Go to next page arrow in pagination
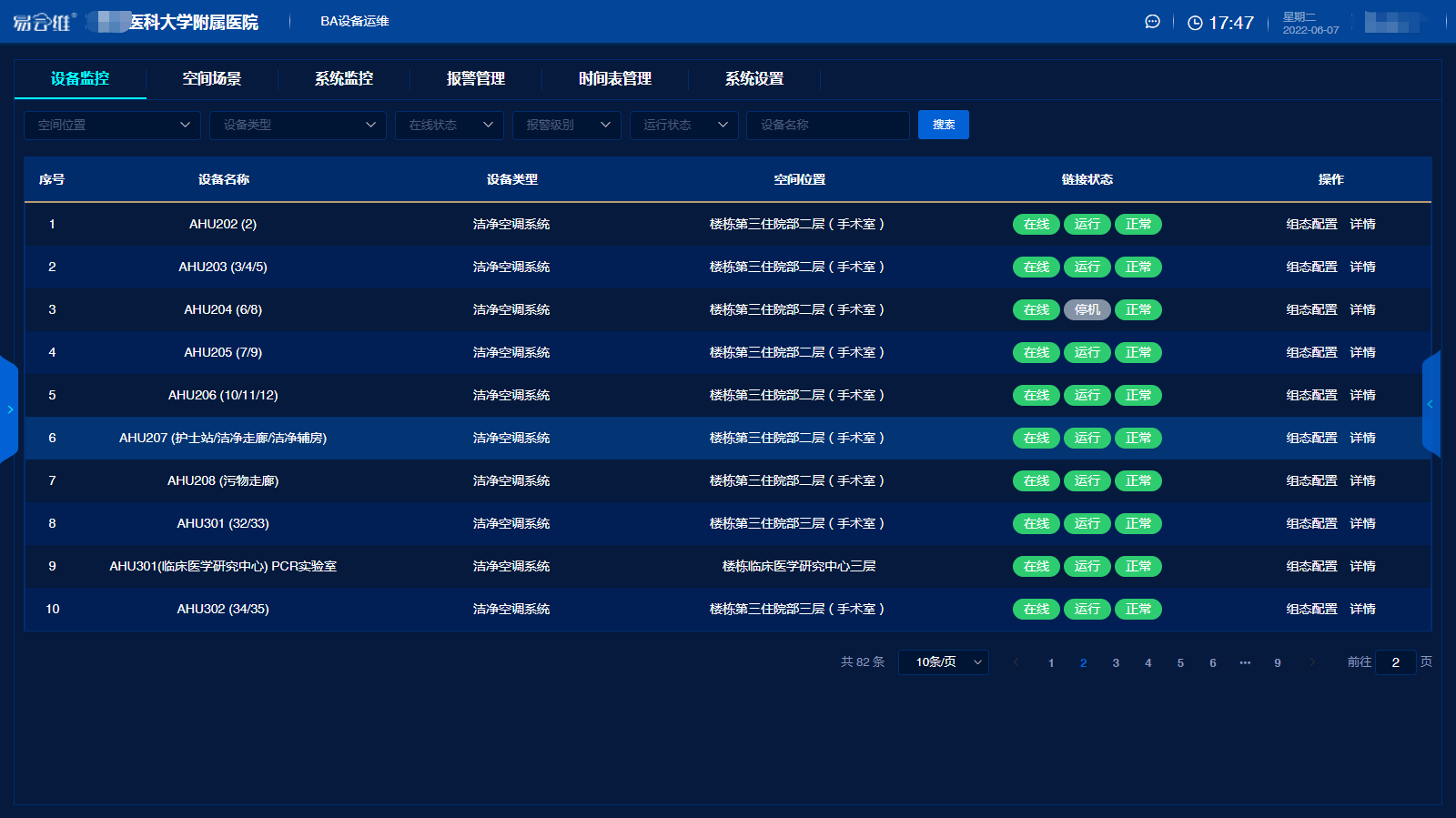 [1311, 662]
